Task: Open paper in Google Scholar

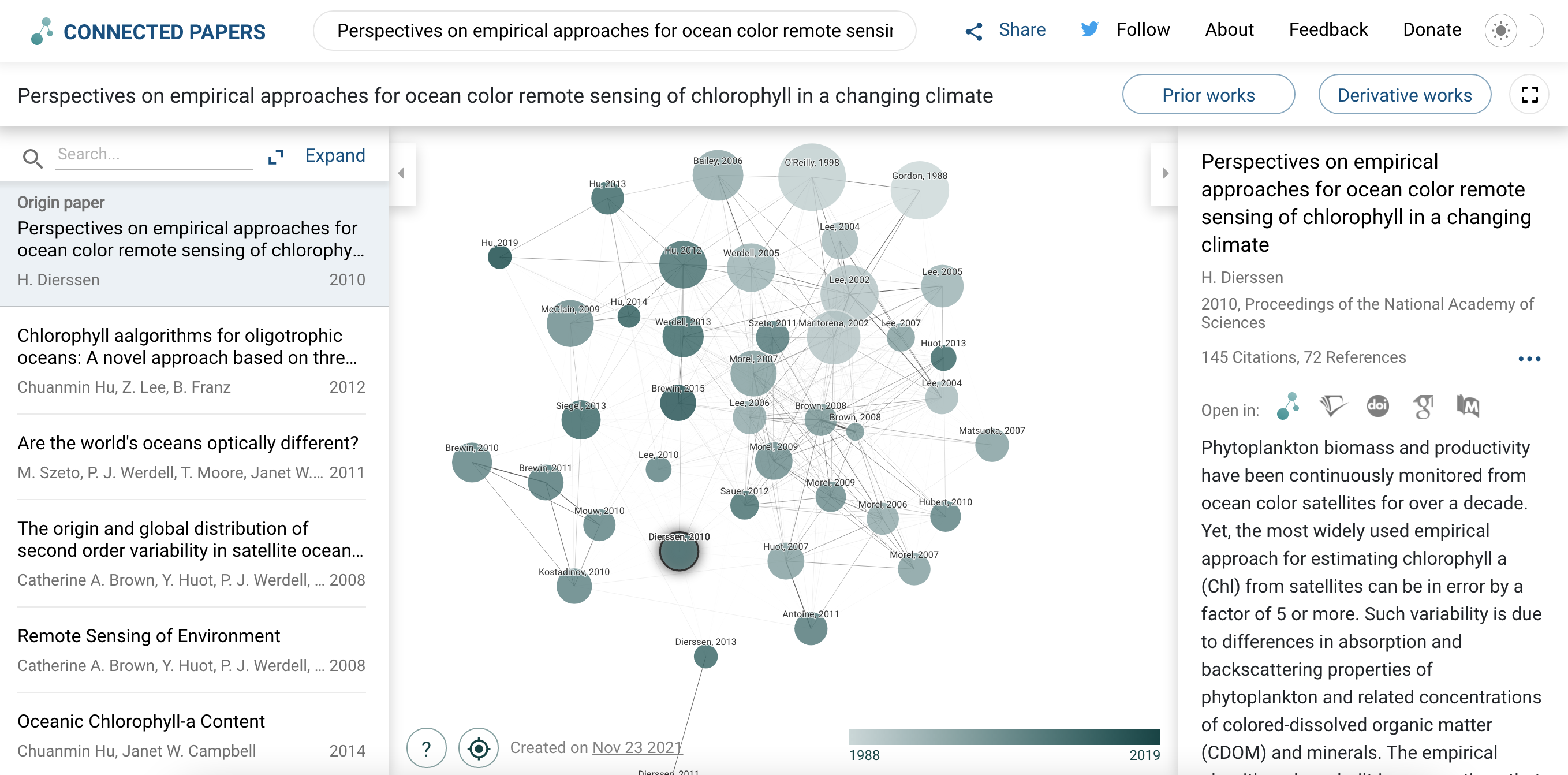Action: click(x=1423, y=407)
